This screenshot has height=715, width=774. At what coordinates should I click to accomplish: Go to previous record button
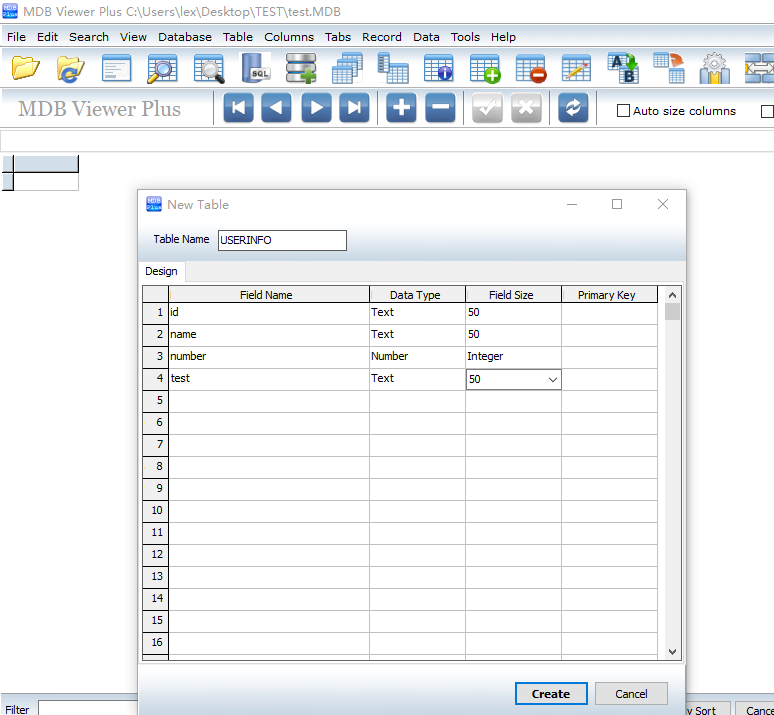click(276, 107)
